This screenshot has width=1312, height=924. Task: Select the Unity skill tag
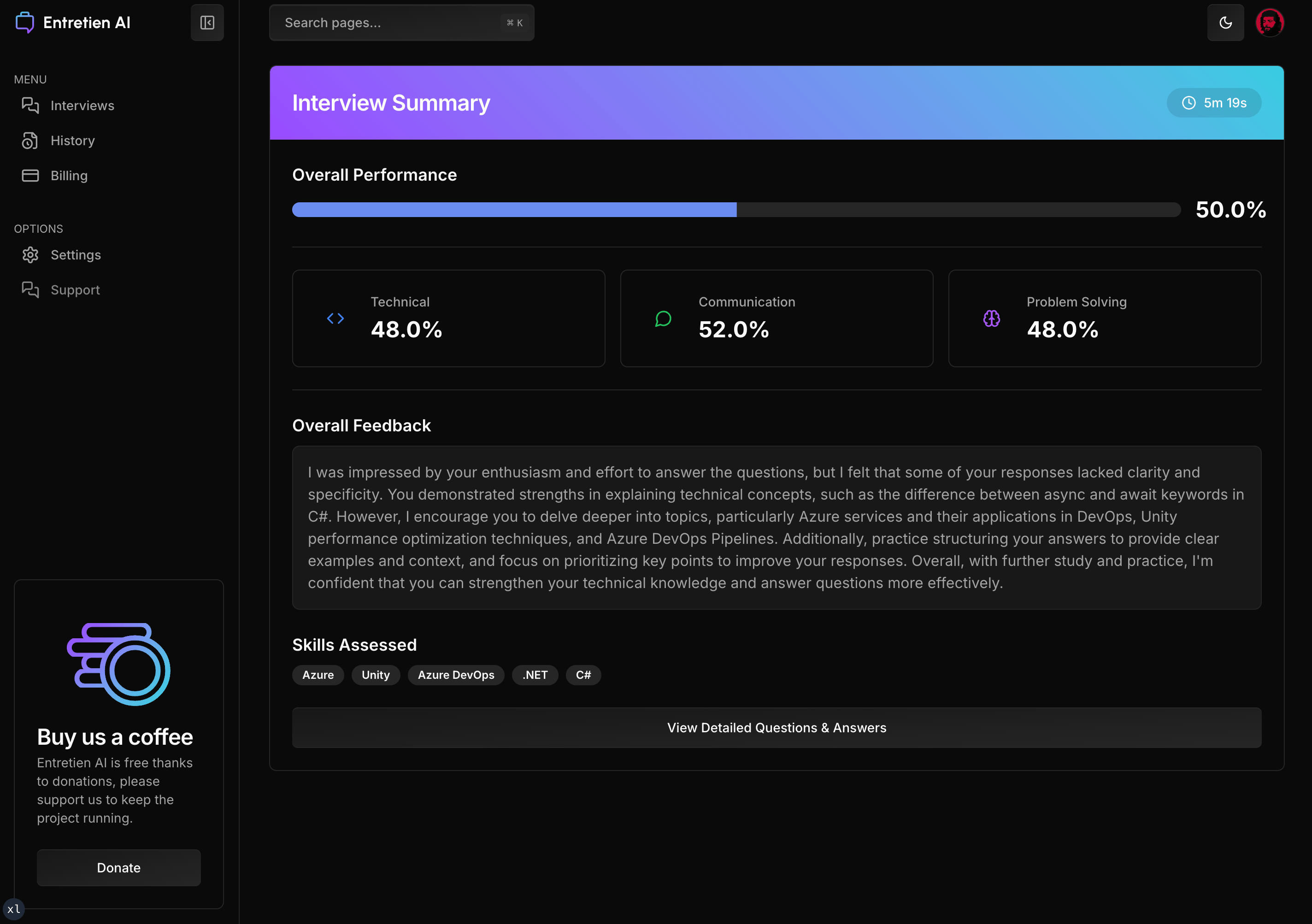376,675
